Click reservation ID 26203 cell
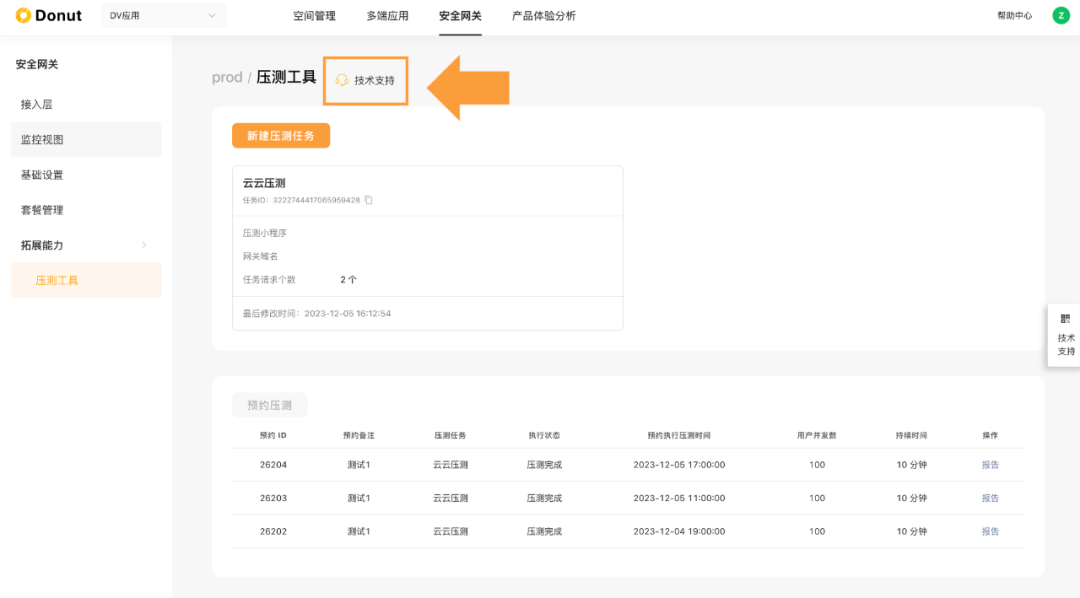This screenshot has width=1080, height=598. click(x=273, y=498)
